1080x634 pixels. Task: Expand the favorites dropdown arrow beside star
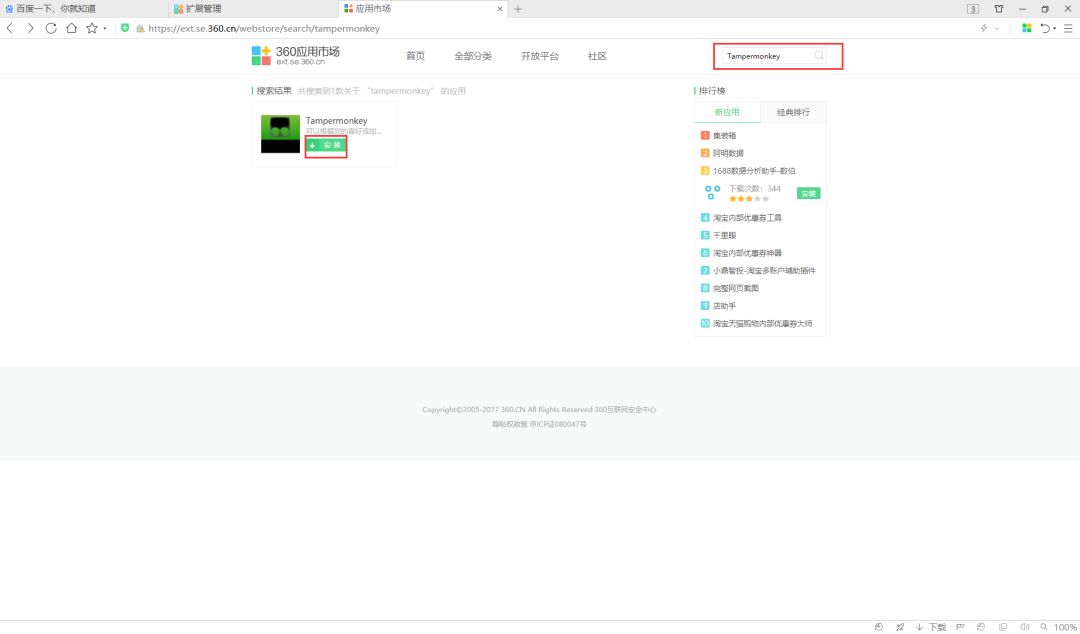(105, 29)
